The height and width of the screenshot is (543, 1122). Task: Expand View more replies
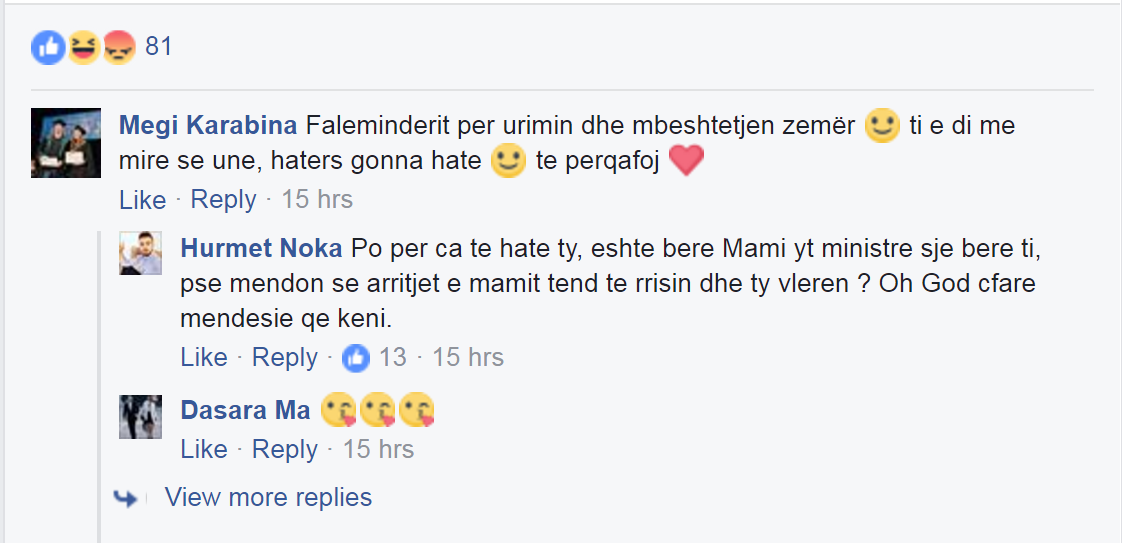tap(268, 497)
